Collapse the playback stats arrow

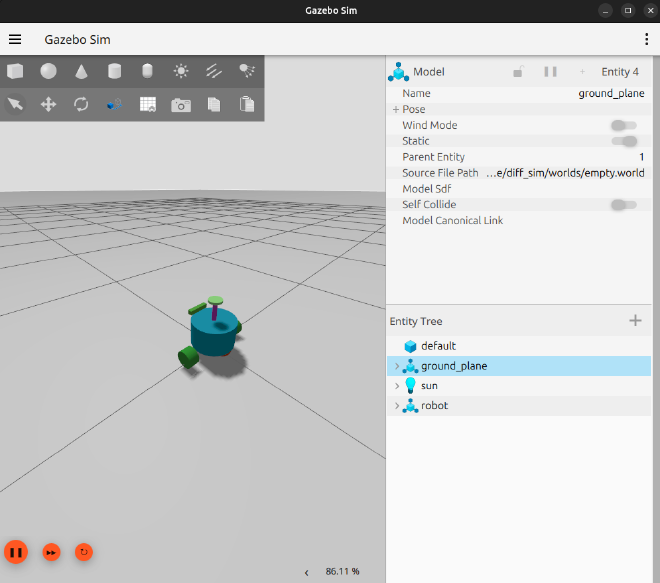point(306,572)
